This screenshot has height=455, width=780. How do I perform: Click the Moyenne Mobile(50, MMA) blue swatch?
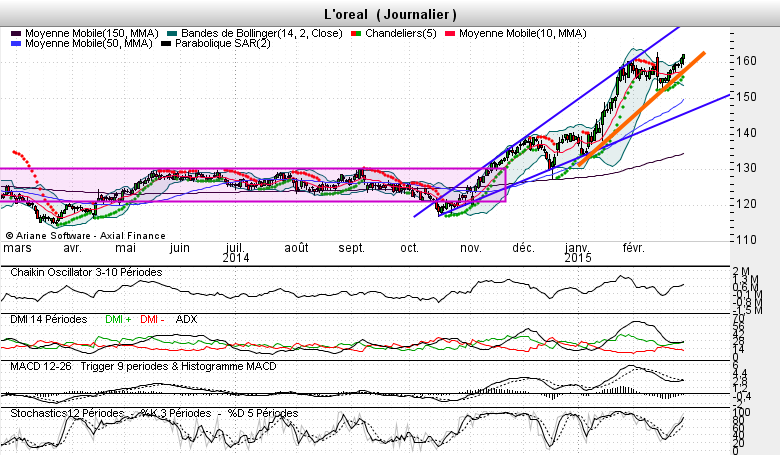[16, 43]
